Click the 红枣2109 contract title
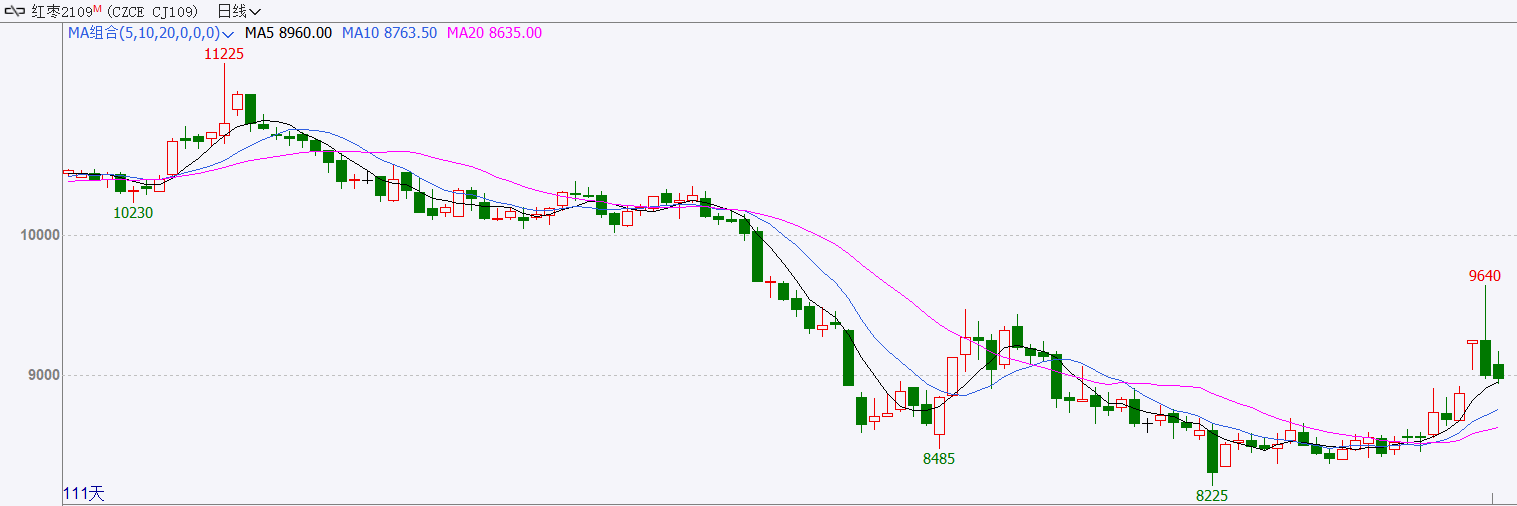 [x=60, y=11]
